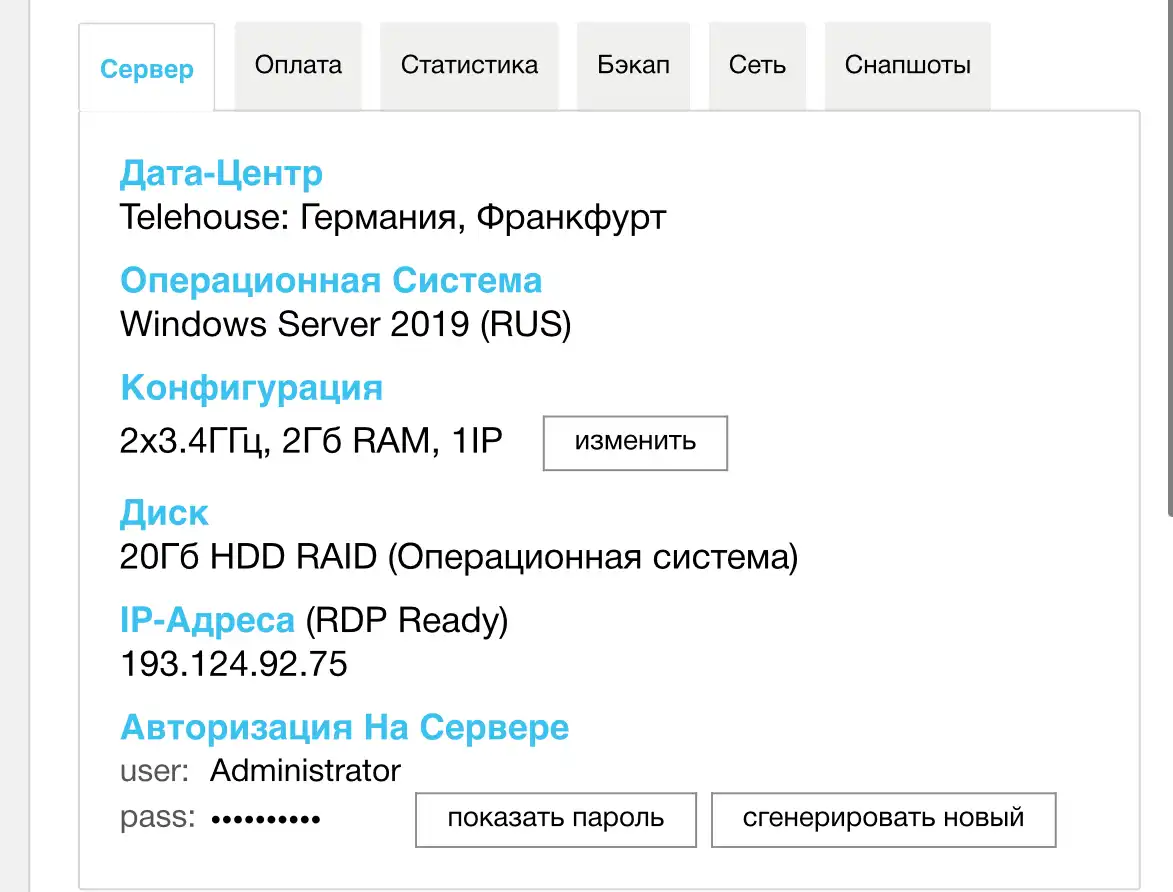Click the Windows Server 2019 (RUS) text

[x=346, y=325]
